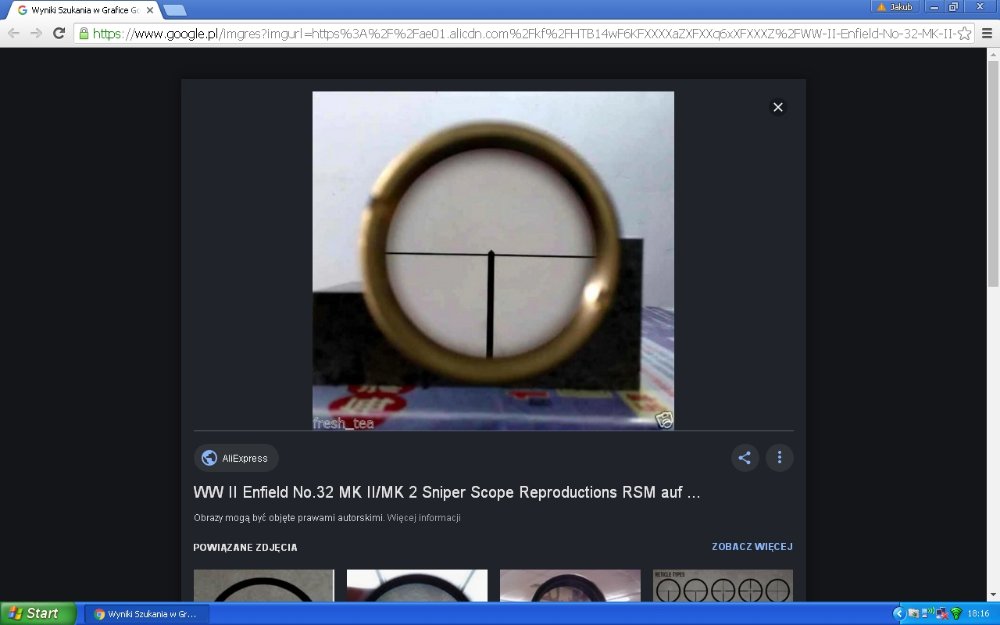Open first related scope thumbnail
Image resolution: width=1000 pixels, height=625 pixels.
[x=264, y=585]
